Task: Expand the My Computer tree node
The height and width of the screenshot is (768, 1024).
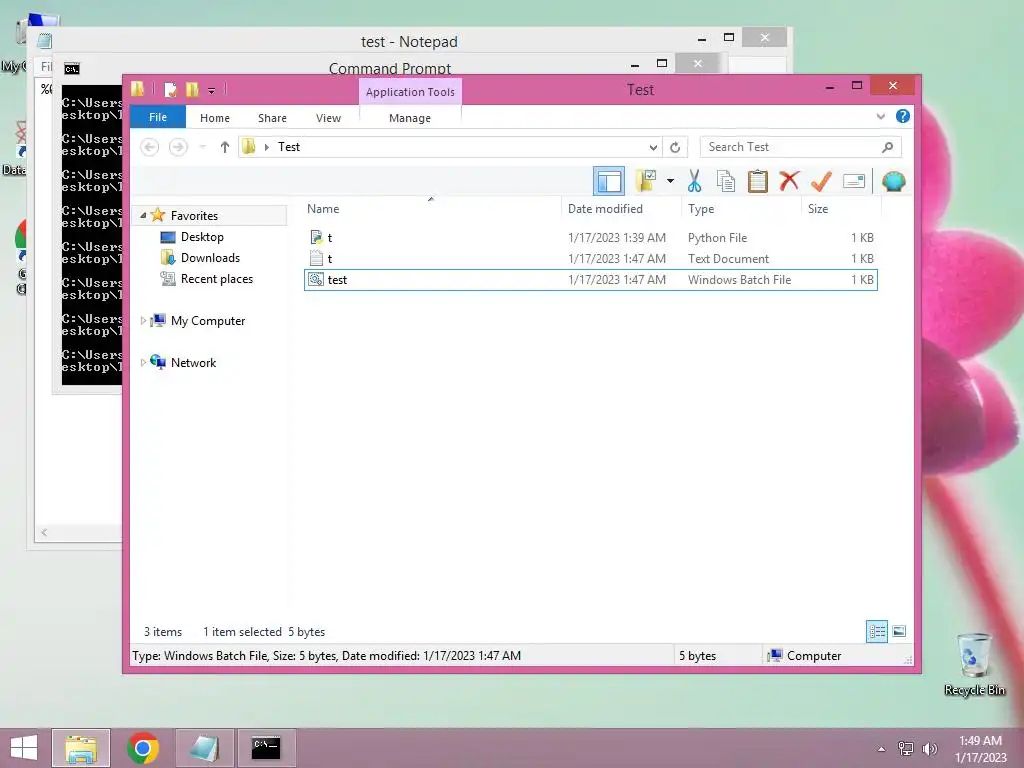Action: click(143, 321)
